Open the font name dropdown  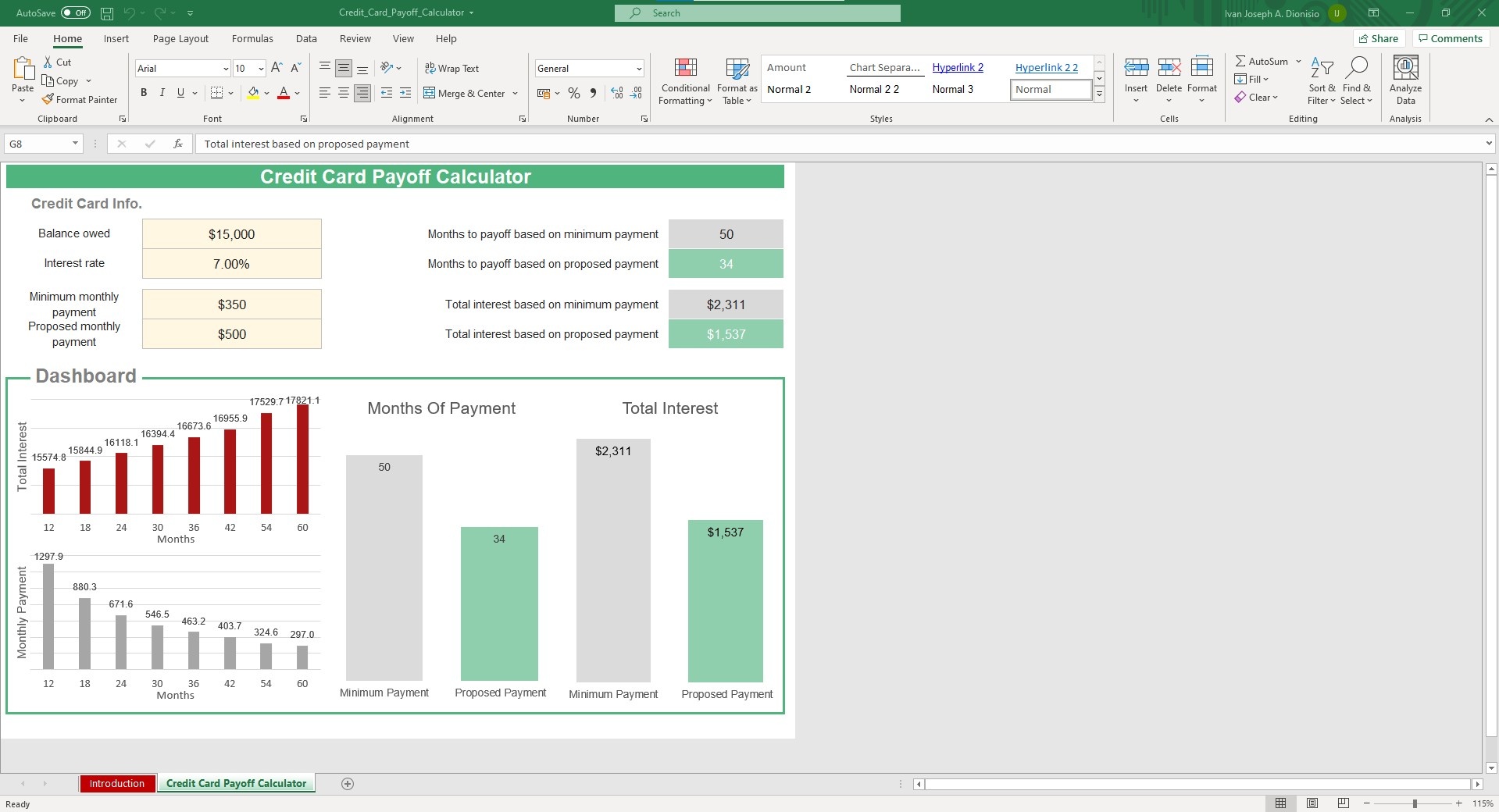click(x=226, y=69)
